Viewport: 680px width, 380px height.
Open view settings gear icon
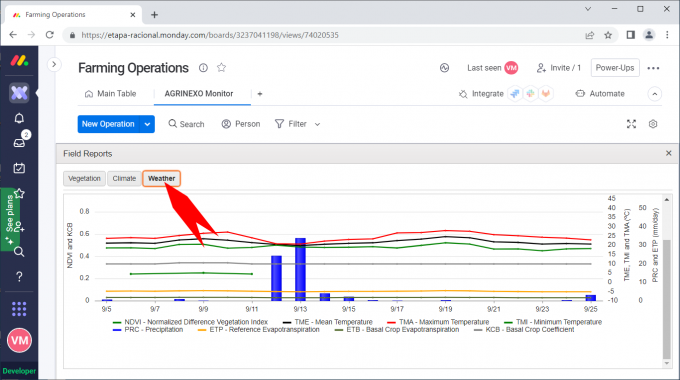pos(653,124)
